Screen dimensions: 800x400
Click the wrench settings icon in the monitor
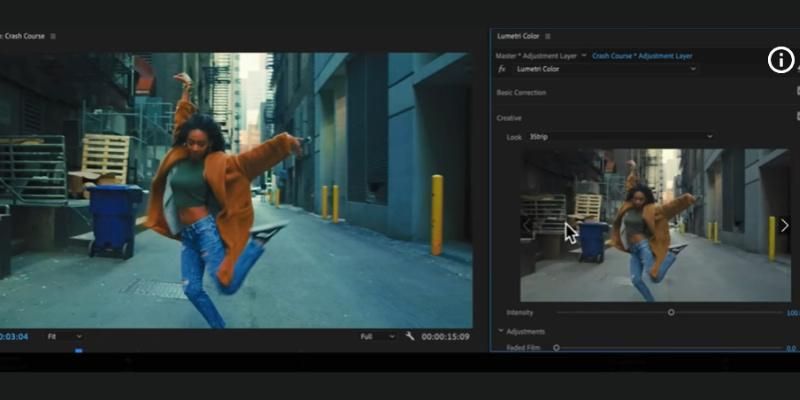click(x=410, y=336)
